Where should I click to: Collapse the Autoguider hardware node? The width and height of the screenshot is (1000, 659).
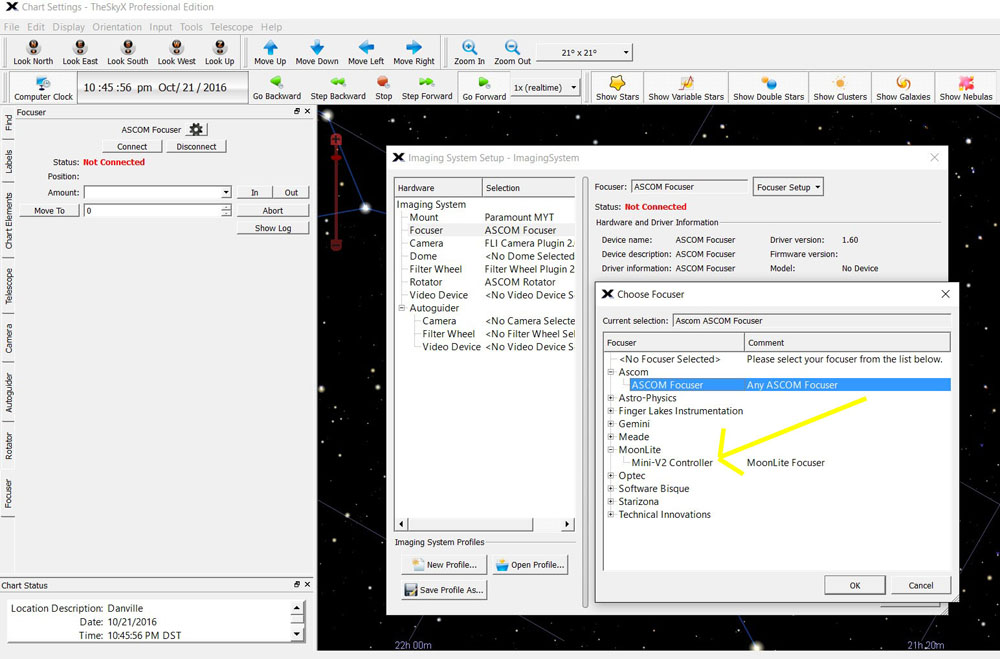402,308
